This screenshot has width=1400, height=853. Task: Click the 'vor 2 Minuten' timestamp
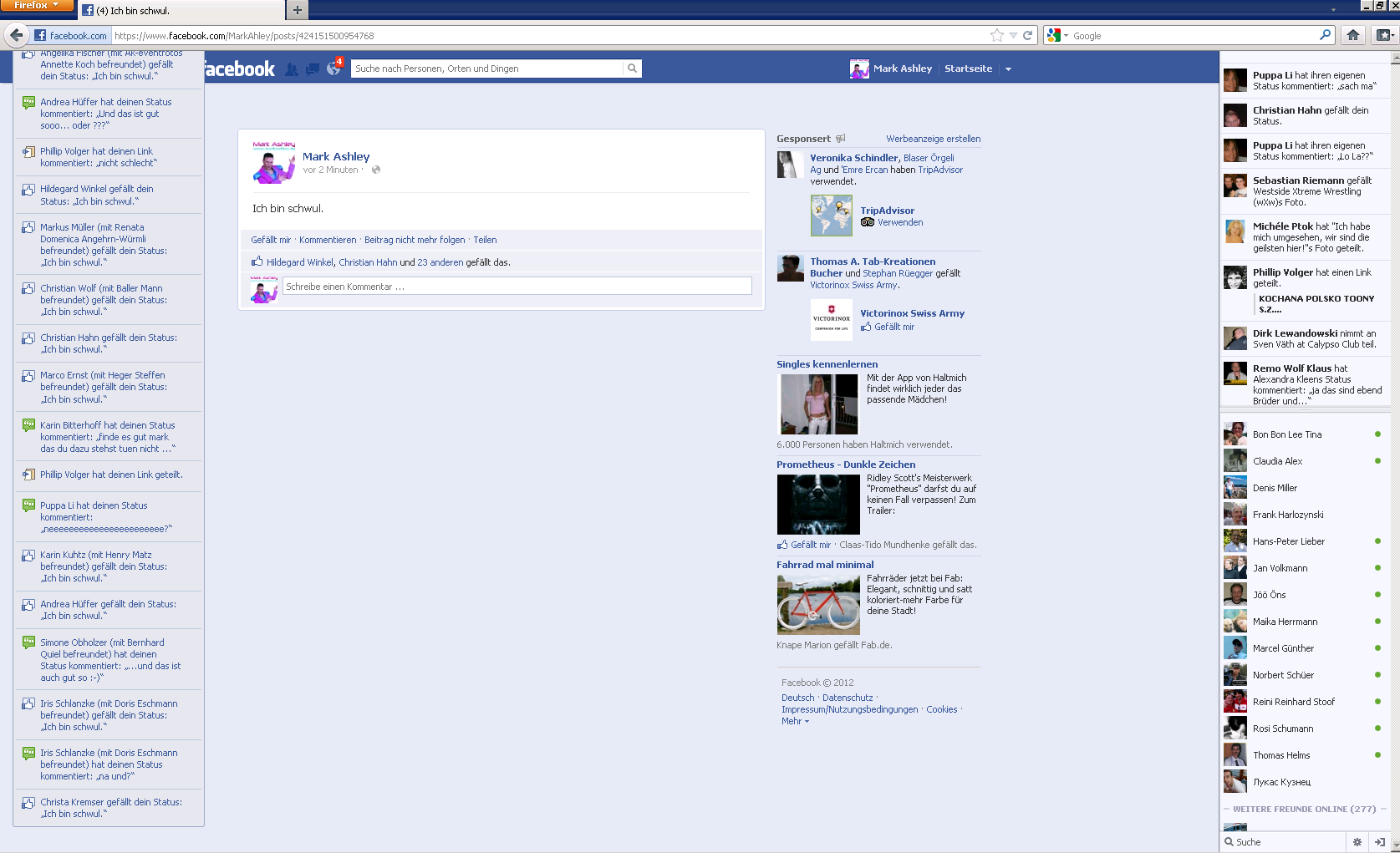tap(330, 170)
